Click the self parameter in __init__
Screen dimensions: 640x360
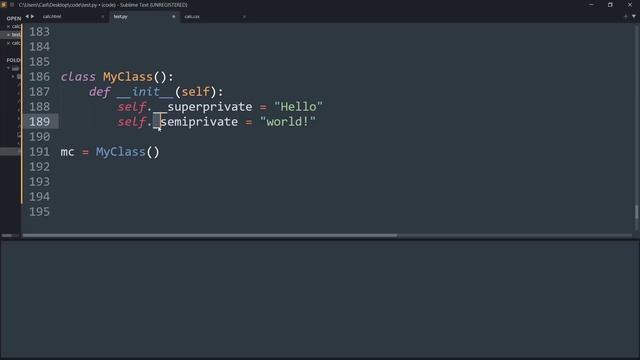196,92
